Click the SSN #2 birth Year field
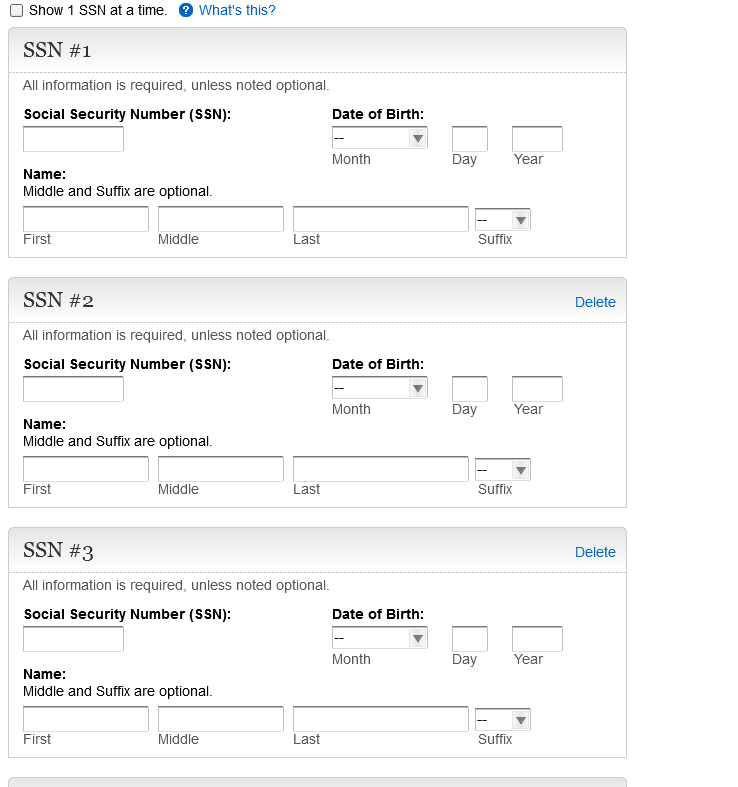738x787 pixels. click(x=537, y=389)
